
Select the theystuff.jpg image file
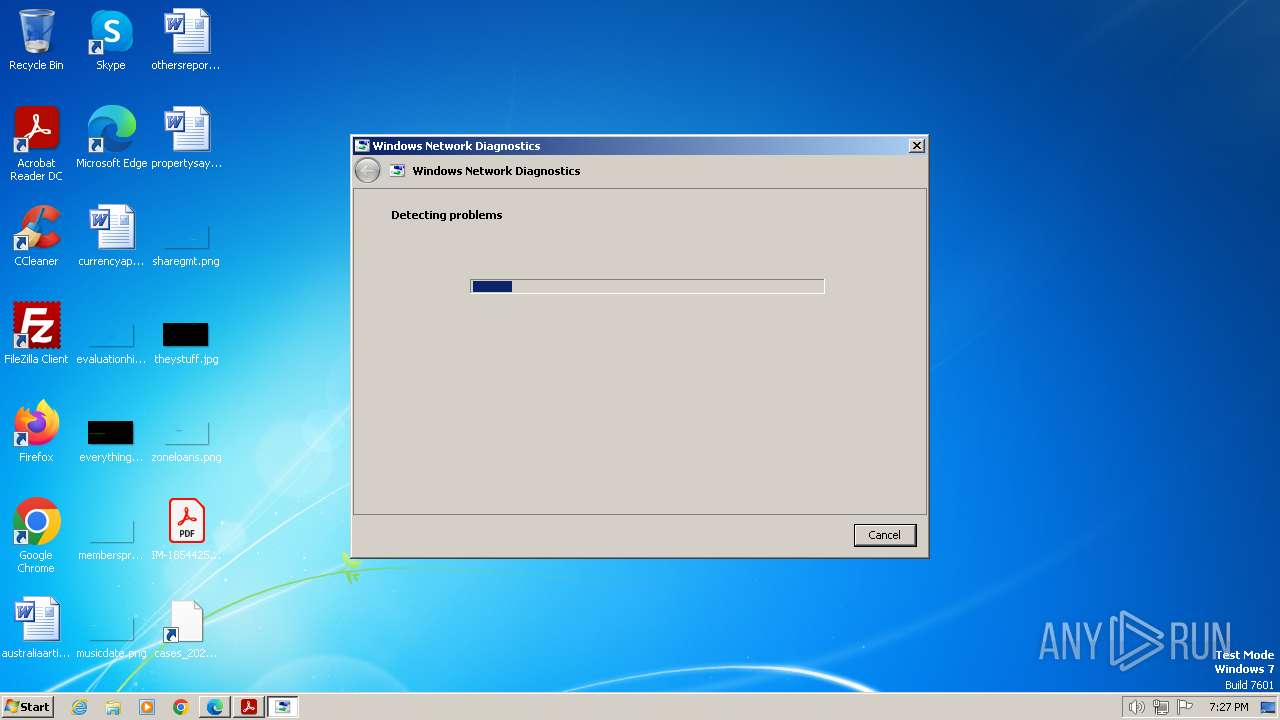click(x=186, y=341)
